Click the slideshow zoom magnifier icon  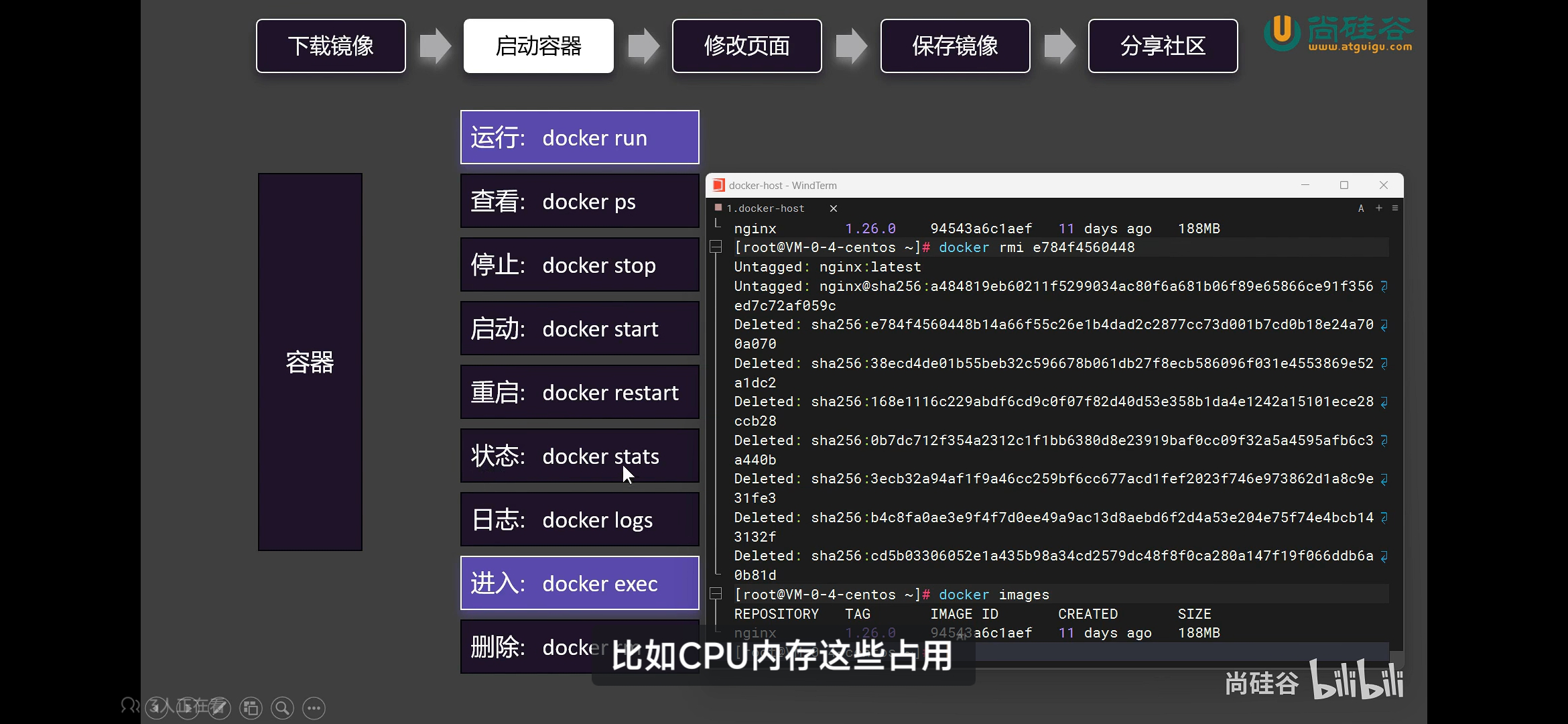(x=283, y=708)
